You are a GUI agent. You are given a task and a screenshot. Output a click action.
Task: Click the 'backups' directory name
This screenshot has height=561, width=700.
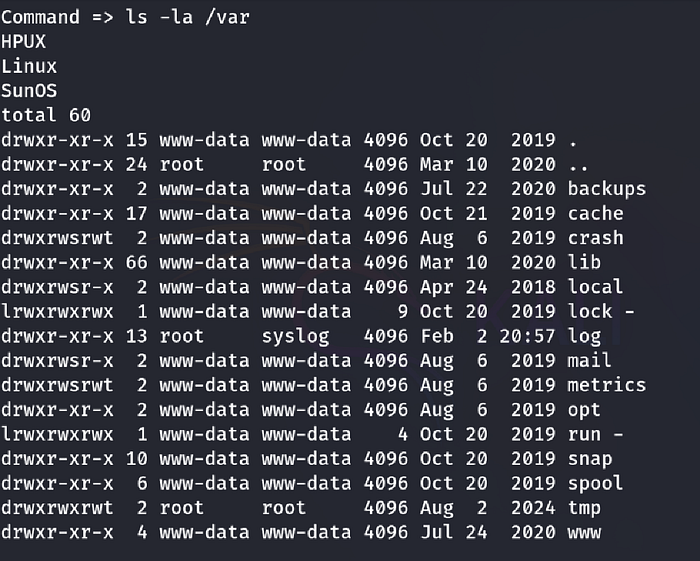click(607, 189)
